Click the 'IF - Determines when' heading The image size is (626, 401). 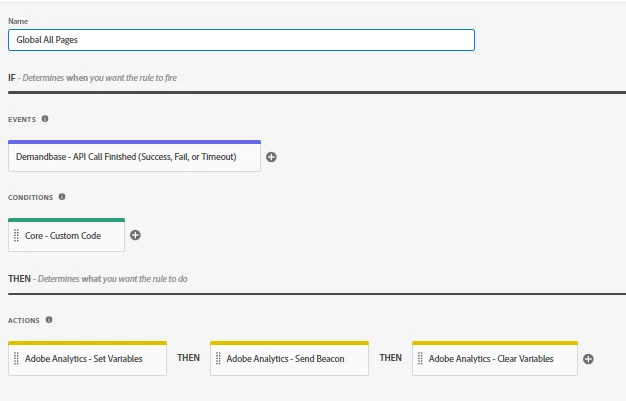pos(92,78)
